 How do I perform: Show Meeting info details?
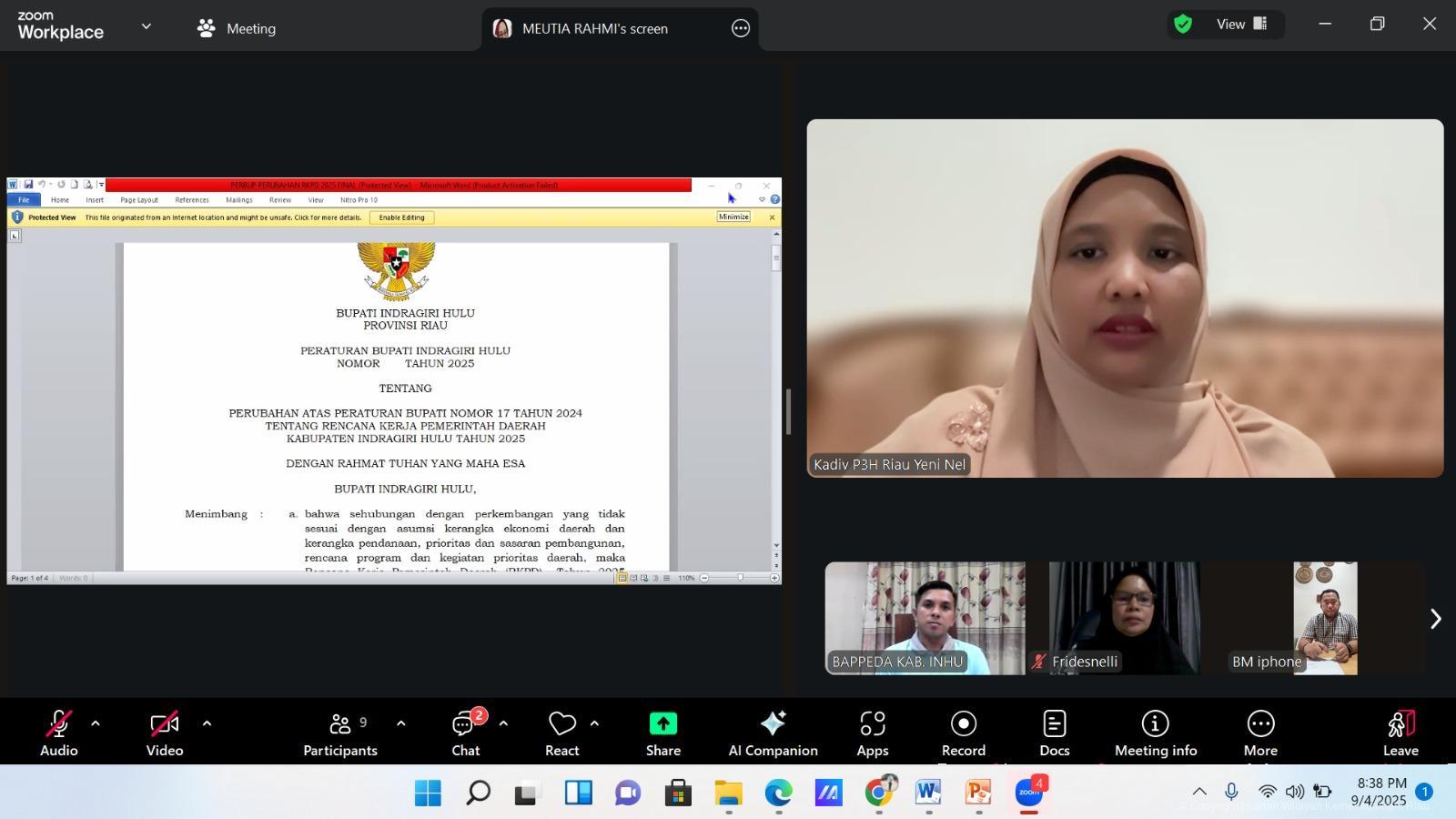[1155, 733]
